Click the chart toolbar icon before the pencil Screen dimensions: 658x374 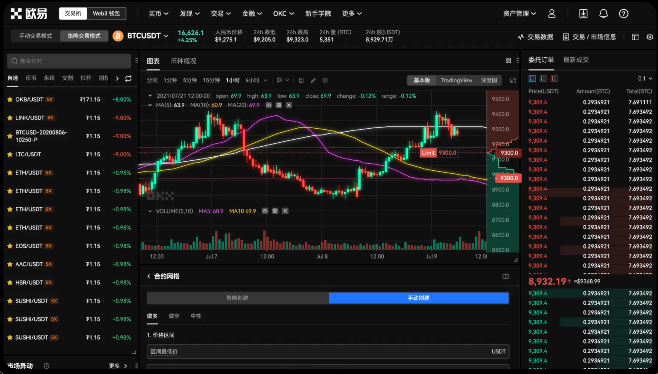point(301,80)
